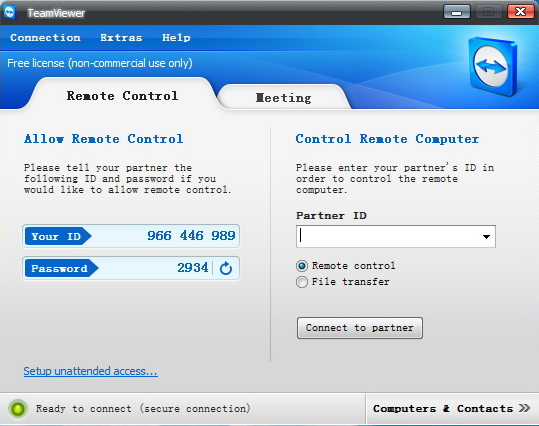
Task: Click the green ready status indicator
Action: 18,409
